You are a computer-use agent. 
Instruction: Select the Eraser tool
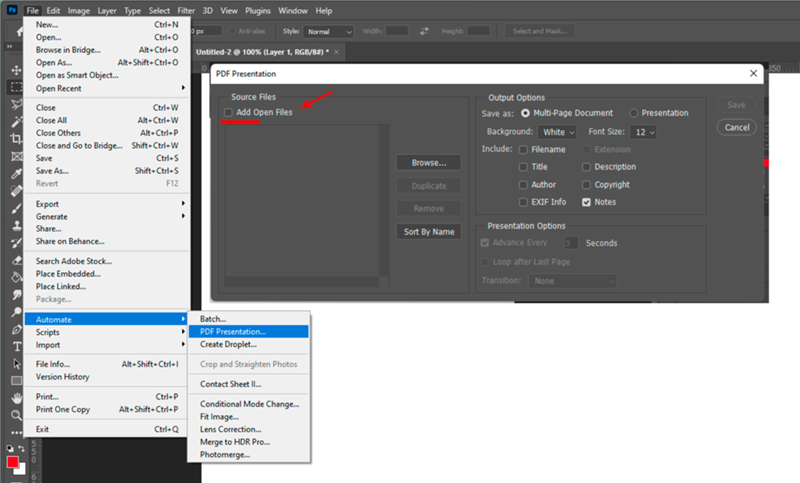coord(16,260)
